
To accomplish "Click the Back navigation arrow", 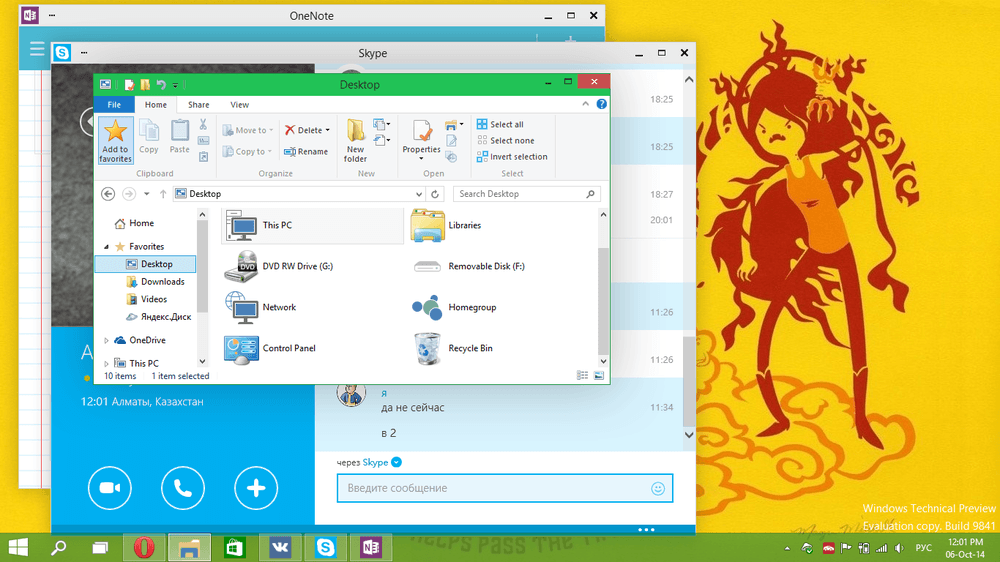I will [108, 194].
